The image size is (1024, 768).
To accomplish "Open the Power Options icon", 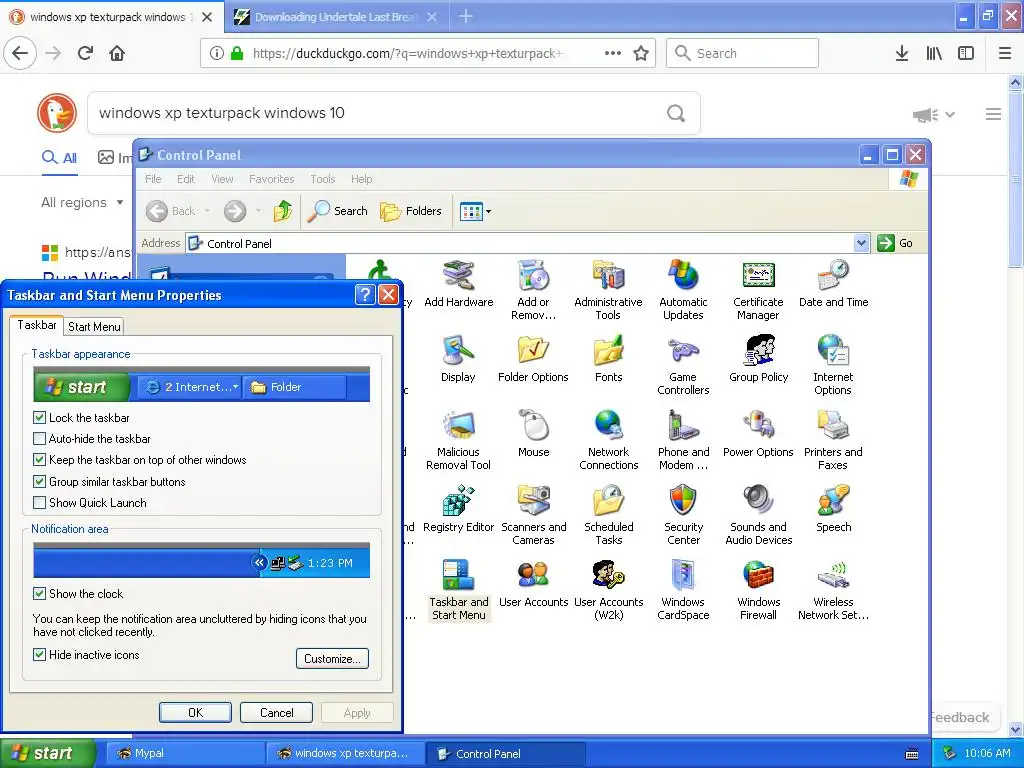I will (x=758, y=434).
